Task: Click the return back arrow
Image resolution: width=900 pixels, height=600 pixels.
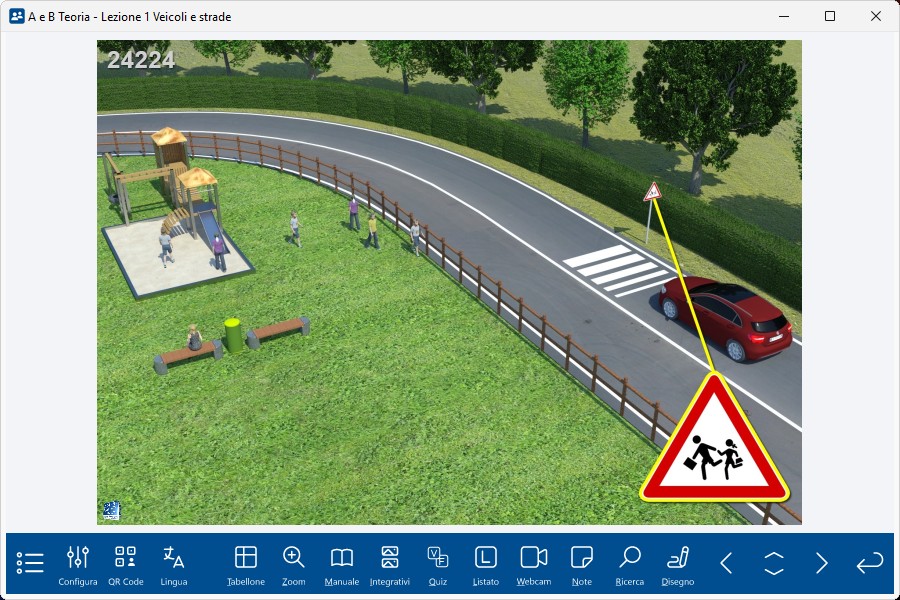Action: point(869,563)
